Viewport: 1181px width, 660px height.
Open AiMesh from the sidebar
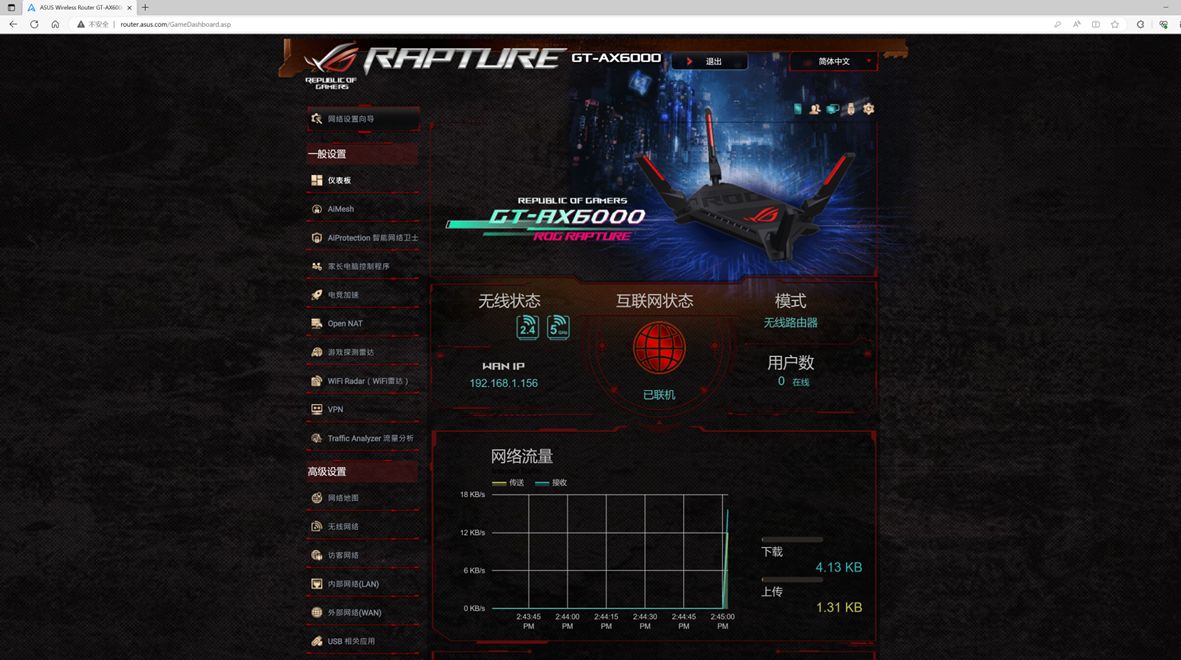tap(363, 209)
